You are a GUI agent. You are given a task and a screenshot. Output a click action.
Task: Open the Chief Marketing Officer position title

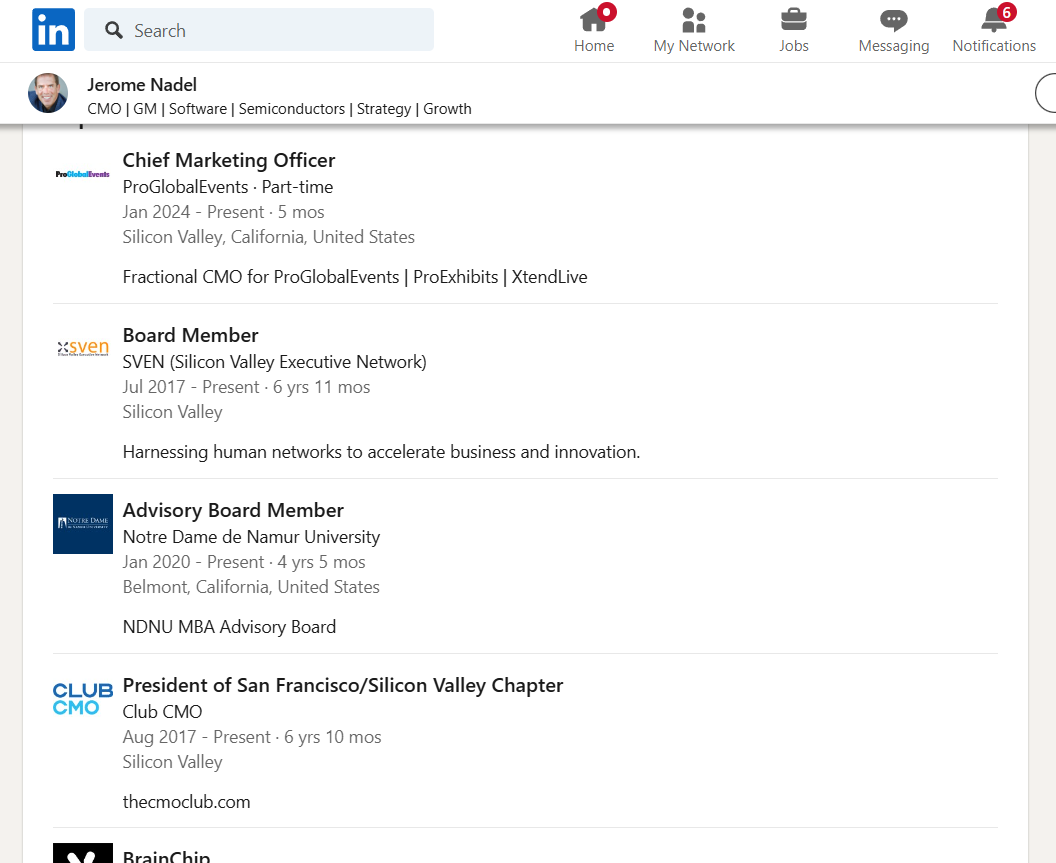pyautogui.click(x=229, y=160)
